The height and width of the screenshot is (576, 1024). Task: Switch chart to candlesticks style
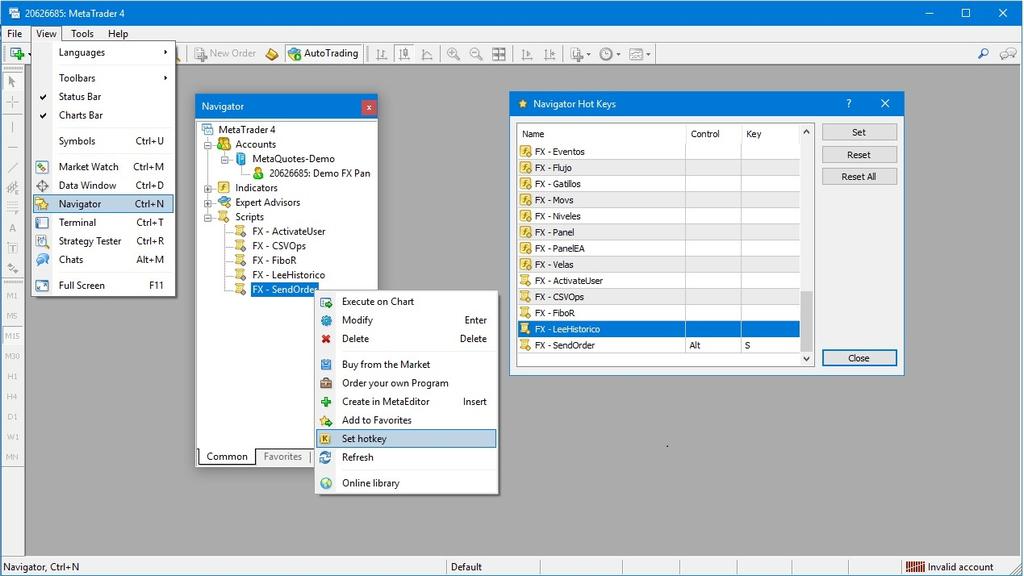pyautogui.click(x=404, y=54)
